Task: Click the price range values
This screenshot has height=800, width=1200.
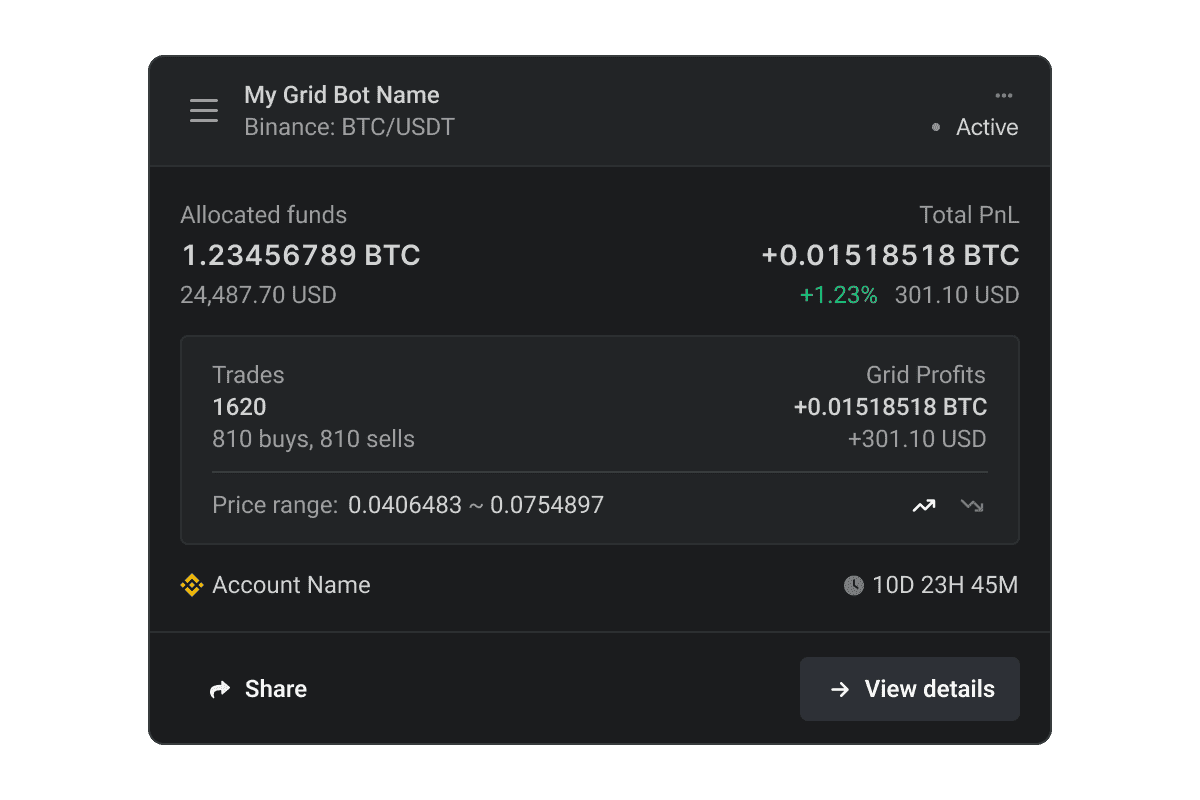Action: [x=476, y=506]
